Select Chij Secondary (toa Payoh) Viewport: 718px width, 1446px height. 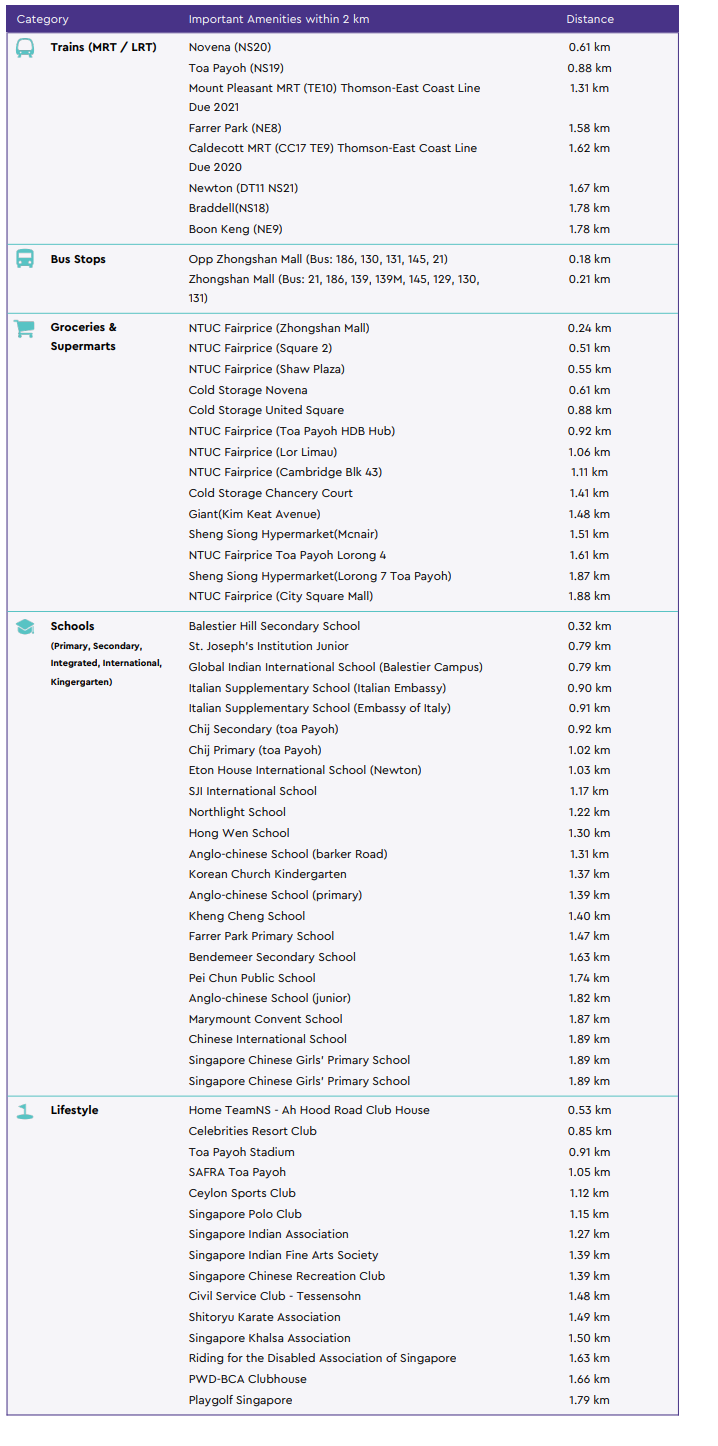[264, 729]
